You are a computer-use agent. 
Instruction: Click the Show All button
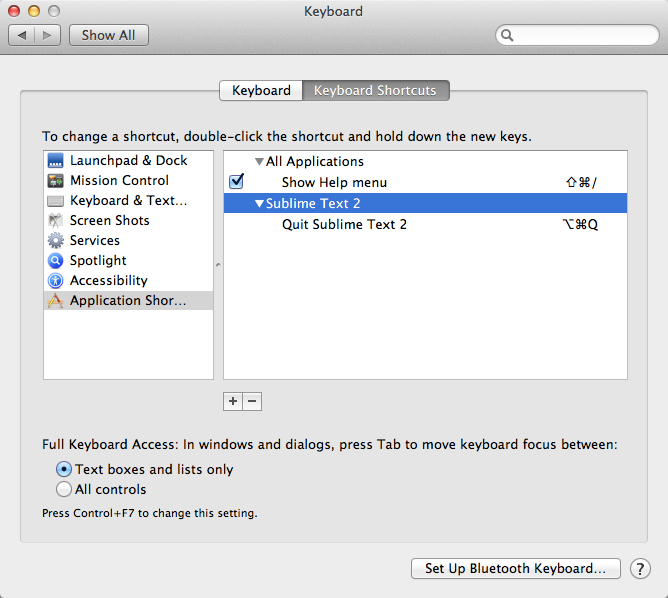(x=109, y=35)
